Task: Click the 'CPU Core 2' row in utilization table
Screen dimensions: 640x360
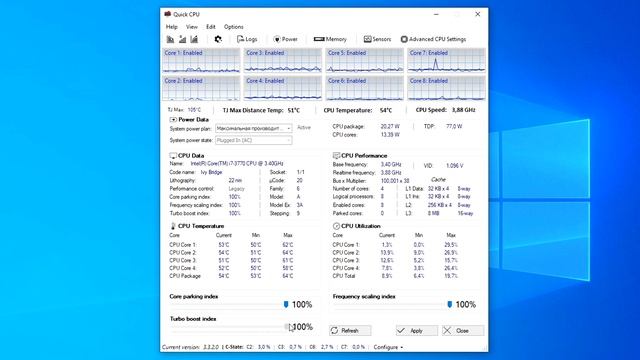Action: point(395,253)
